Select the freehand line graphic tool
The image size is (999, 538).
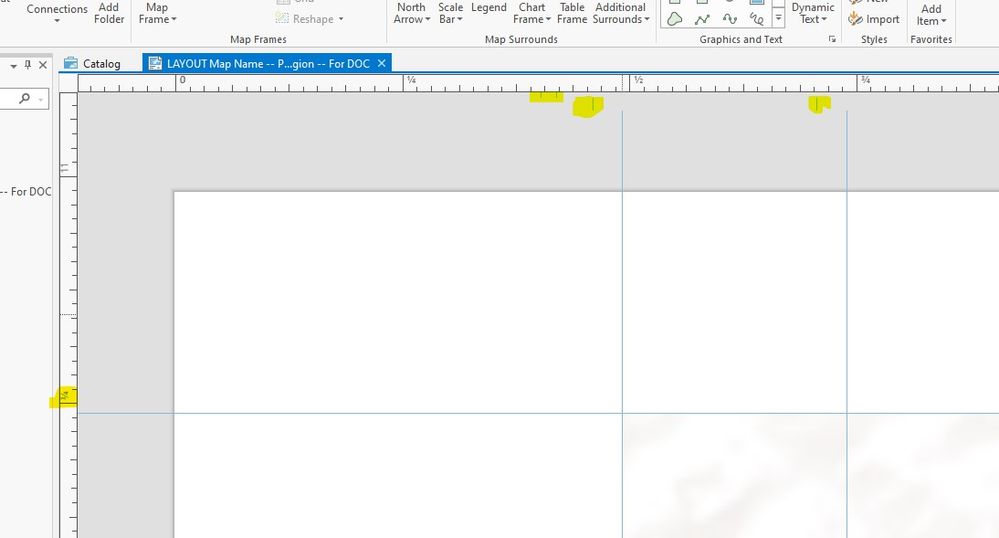[757, 19]
